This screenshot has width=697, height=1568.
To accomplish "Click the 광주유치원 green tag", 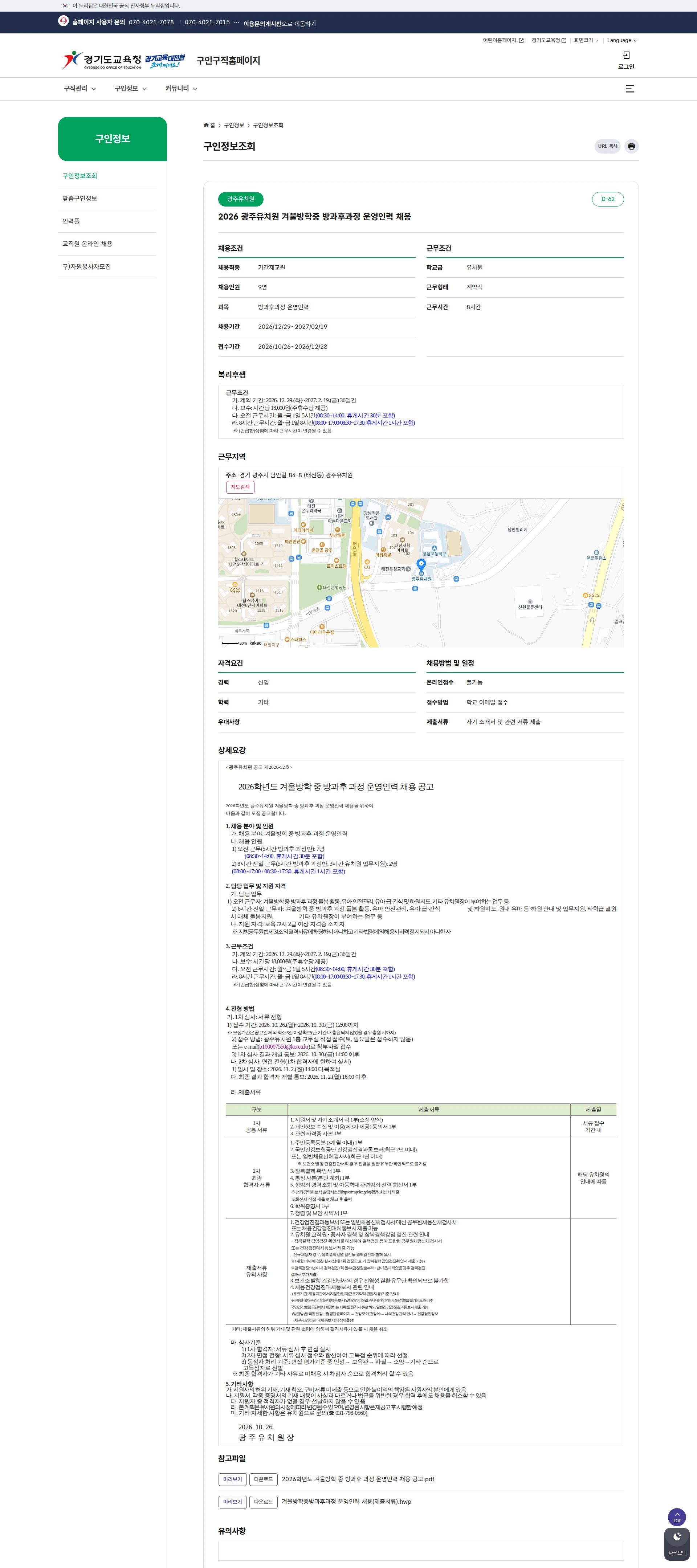I will point(240,199).
